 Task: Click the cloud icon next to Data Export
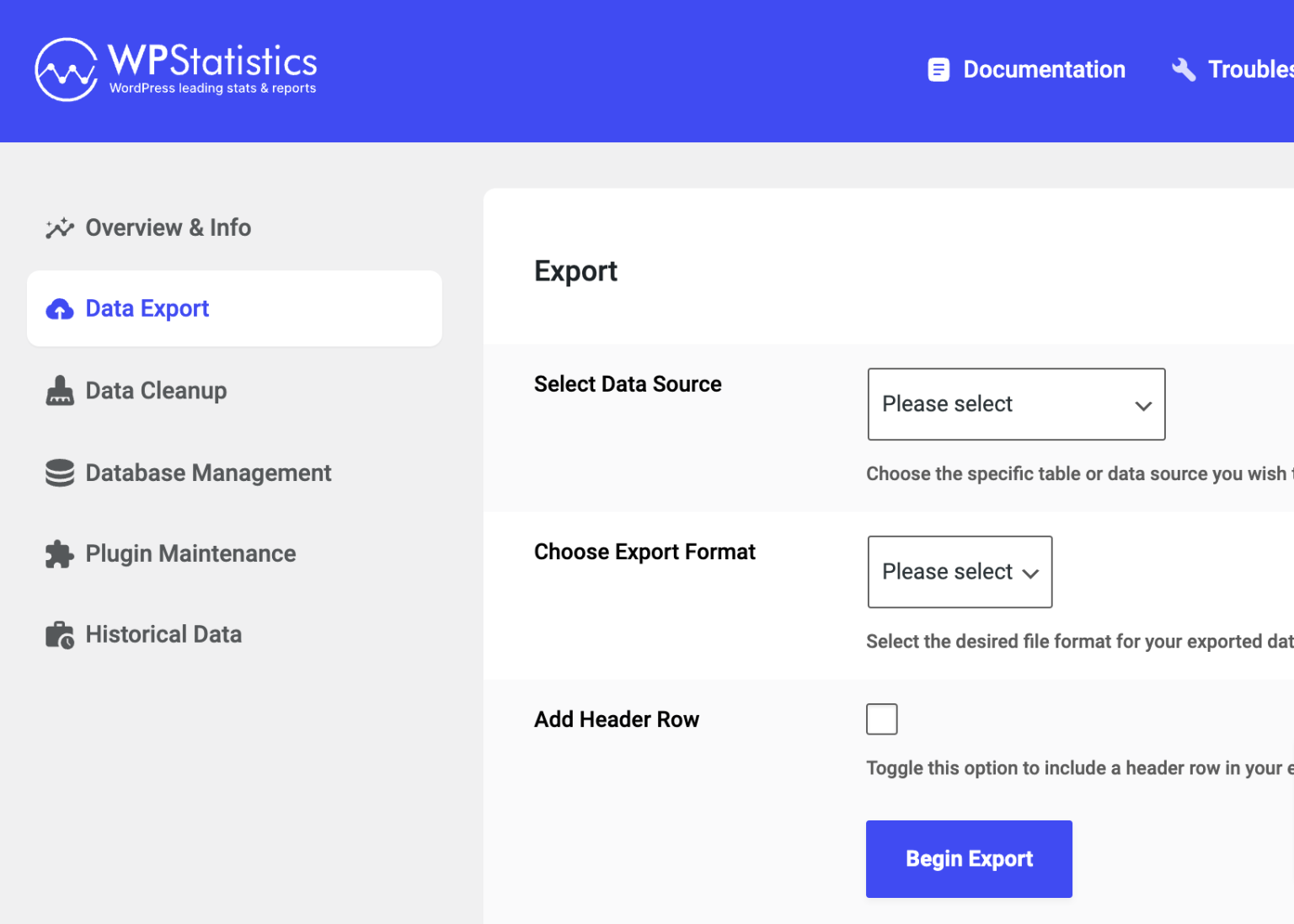click(60, 308)
